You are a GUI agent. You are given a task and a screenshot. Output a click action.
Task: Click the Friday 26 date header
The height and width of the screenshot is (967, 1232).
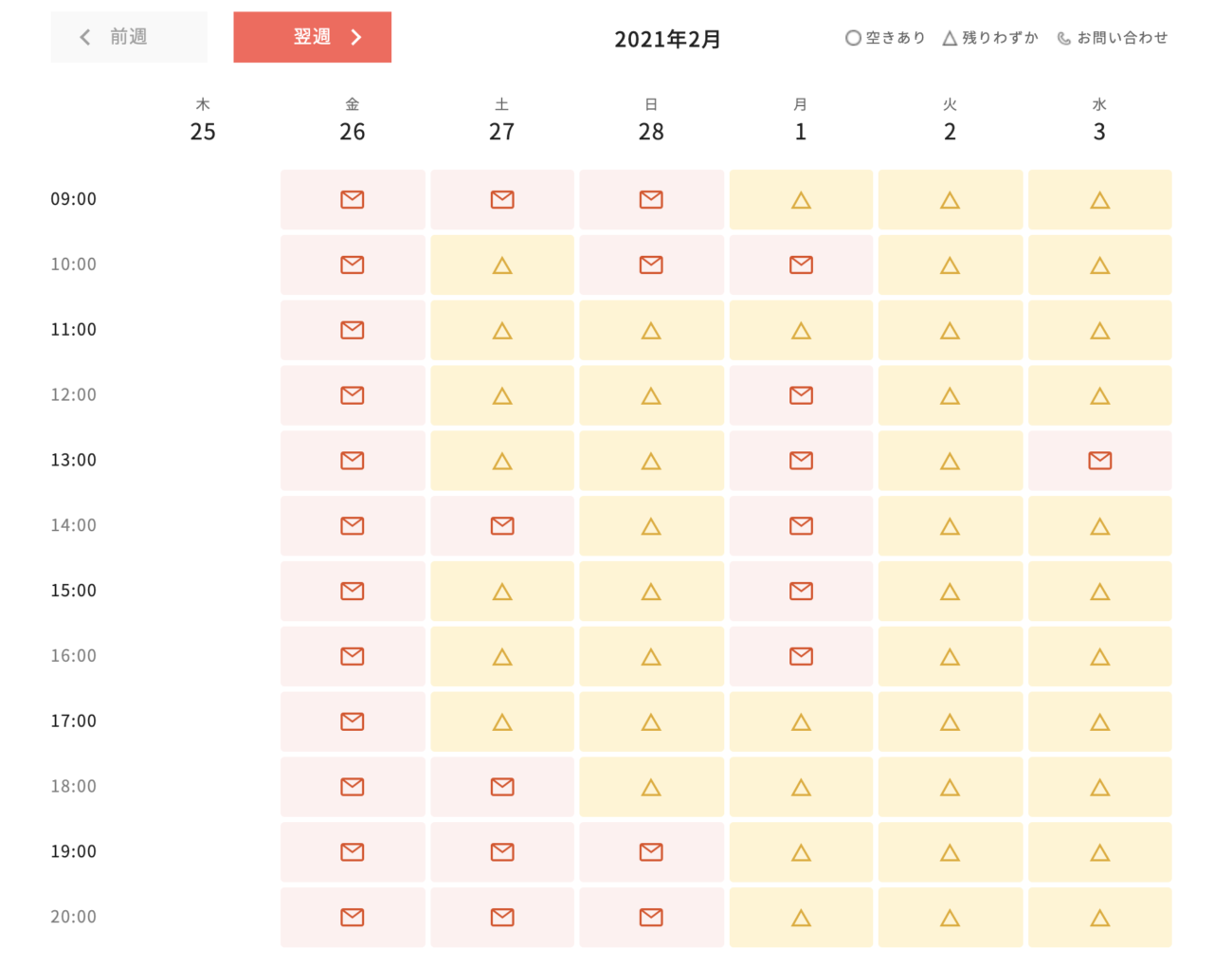[353, 120]
